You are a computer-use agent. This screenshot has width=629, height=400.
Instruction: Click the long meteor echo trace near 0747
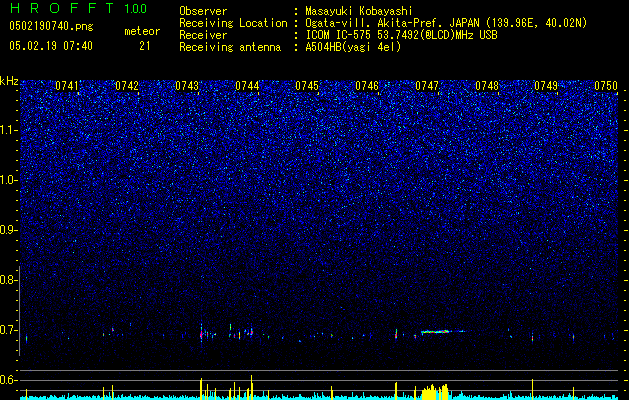pos(441,331)
